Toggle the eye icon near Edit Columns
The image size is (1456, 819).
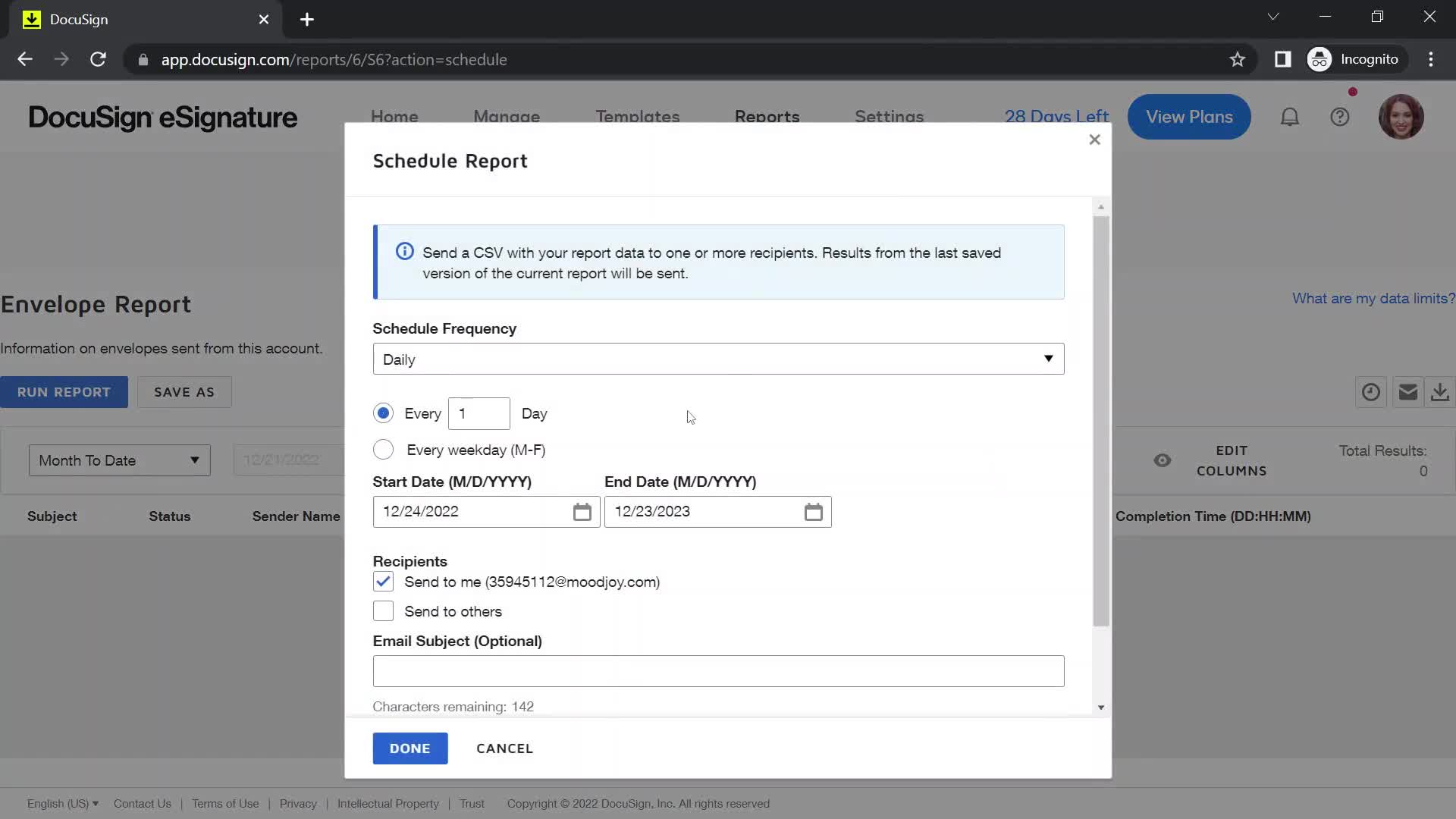pos(1162,460)
